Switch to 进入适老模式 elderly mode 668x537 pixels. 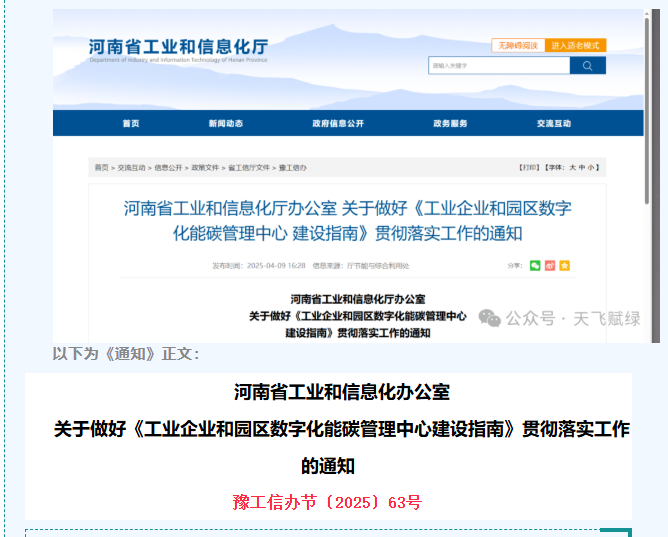pos(575,45)
